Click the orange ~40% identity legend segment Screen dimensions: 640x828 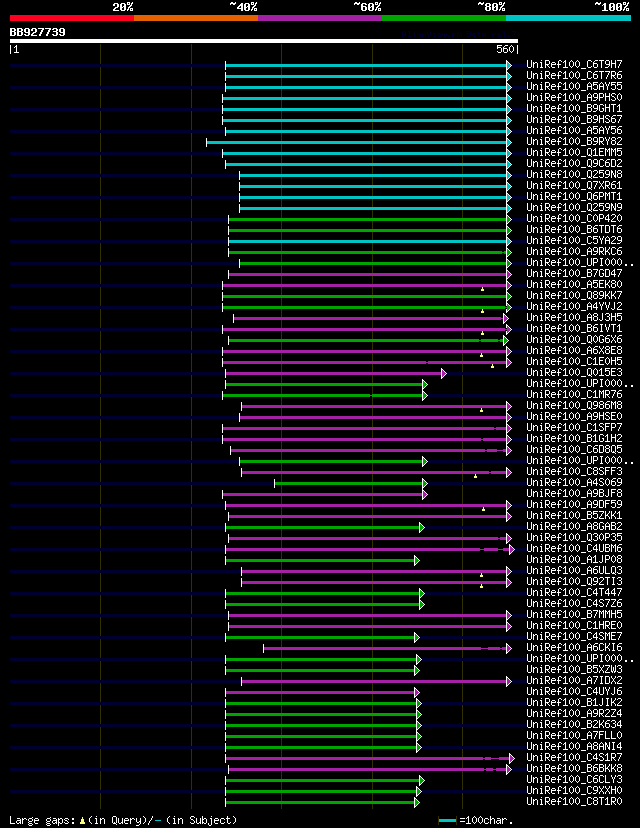(x=196, y=18)
